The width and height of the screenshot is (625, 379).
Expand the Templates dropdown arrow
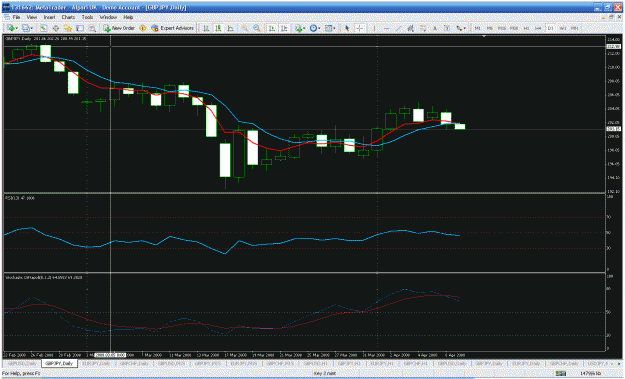coord(334,28)
